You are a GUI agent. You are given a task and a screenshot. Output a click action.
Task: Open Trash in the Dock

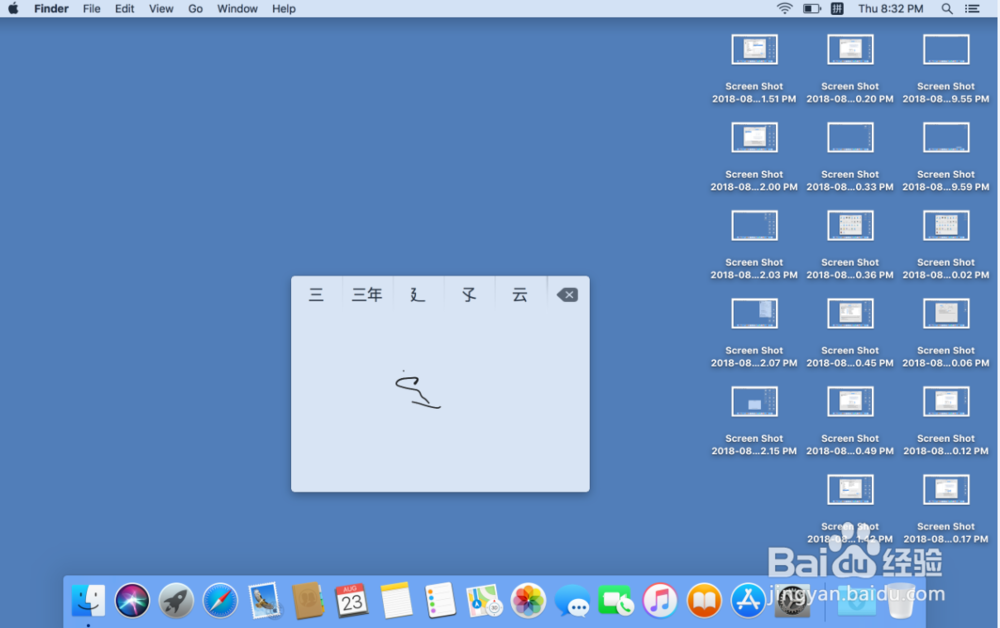click(901, 600)
